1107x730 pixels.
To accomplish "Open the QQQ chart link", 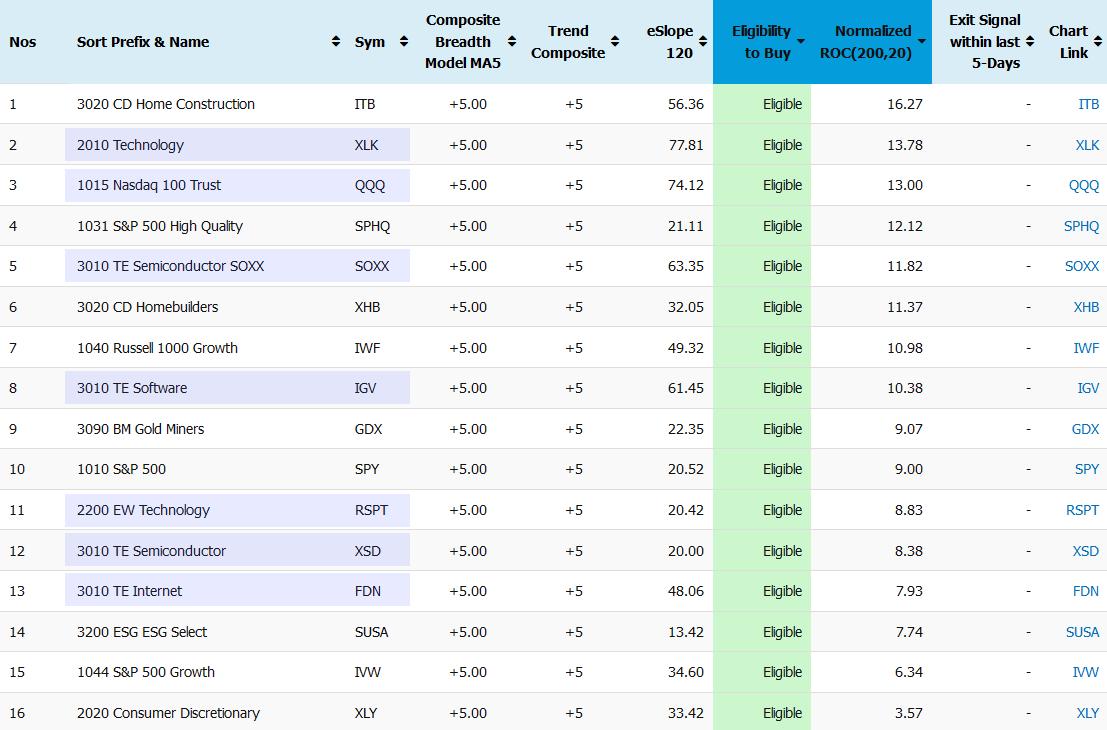I will click(x=1083, y=185).
